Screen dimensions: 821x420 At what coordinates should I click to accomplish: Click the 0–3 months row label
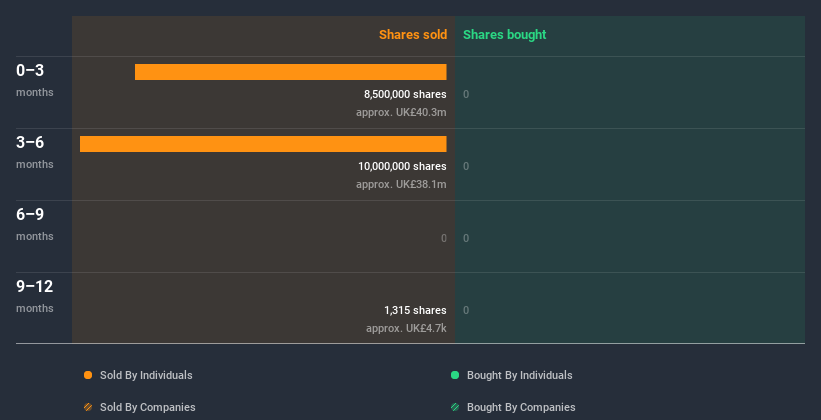35,80
